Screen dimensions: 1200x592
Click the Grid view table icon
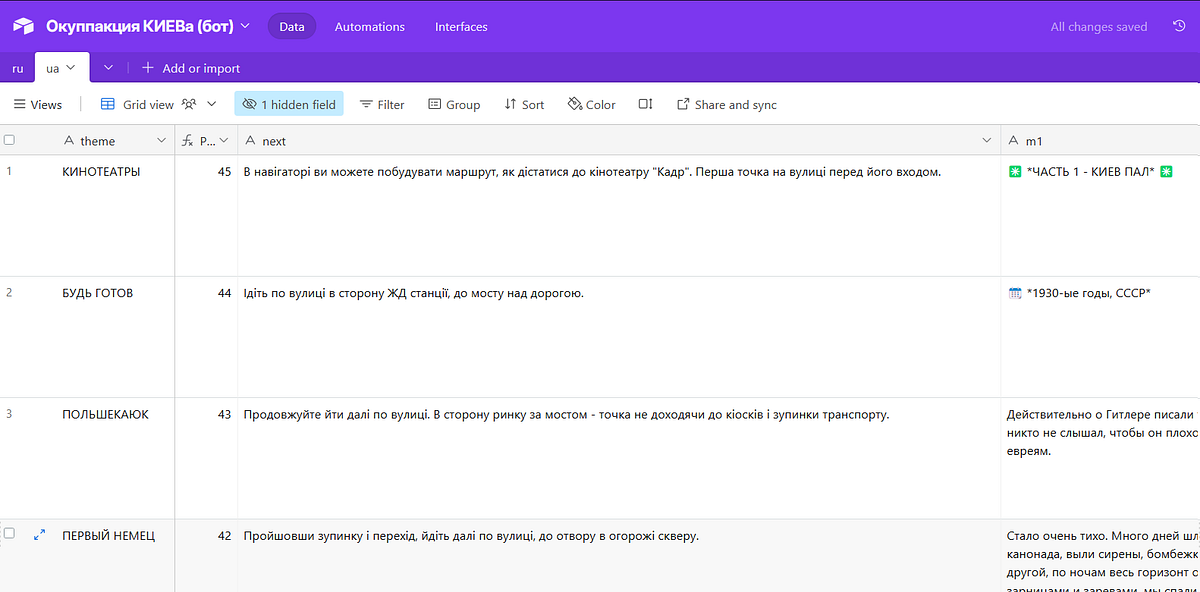108,104
